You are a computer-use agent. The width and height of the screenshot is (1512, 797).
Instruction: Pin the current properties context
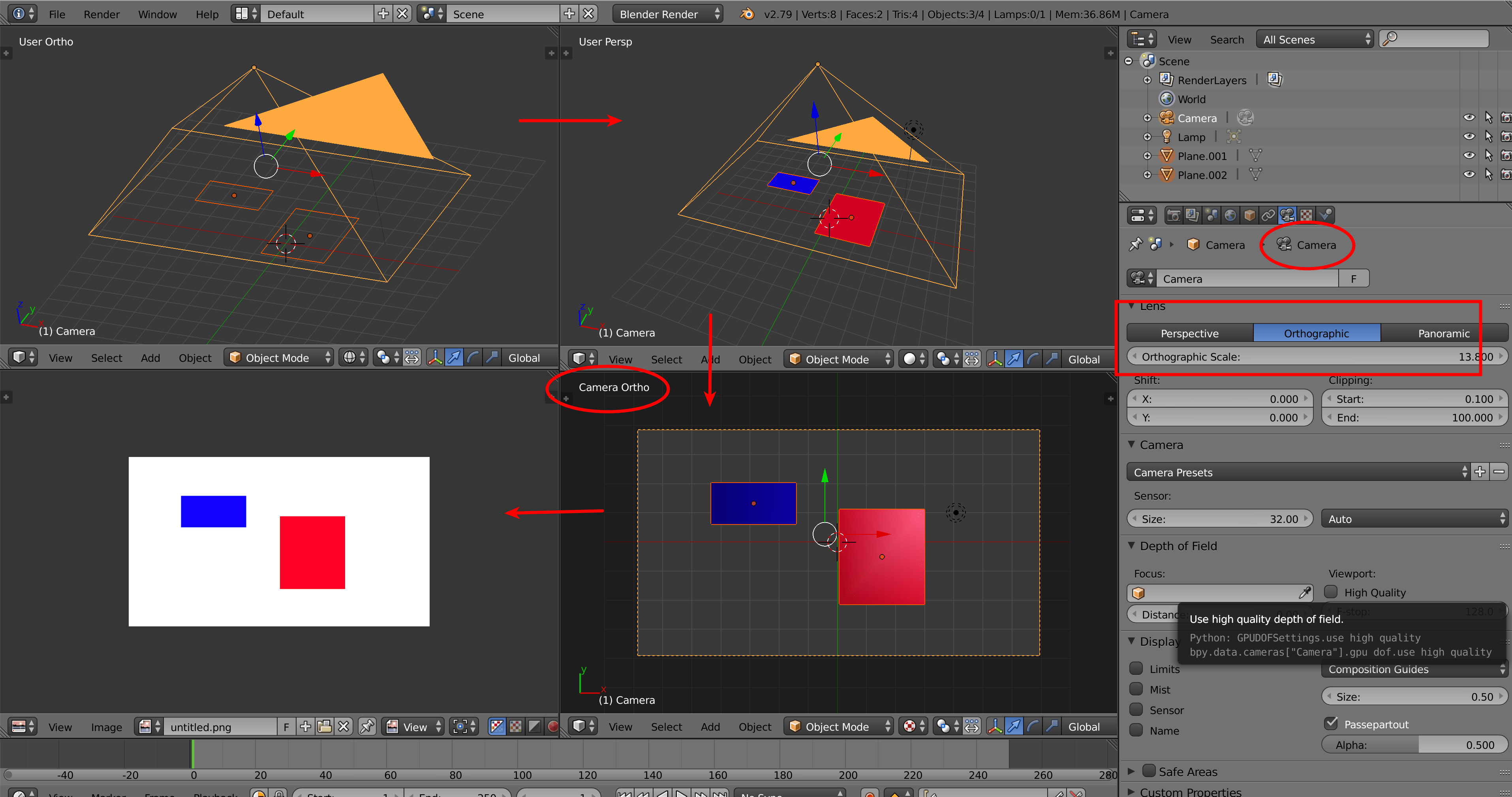[x=1136, y=244]
